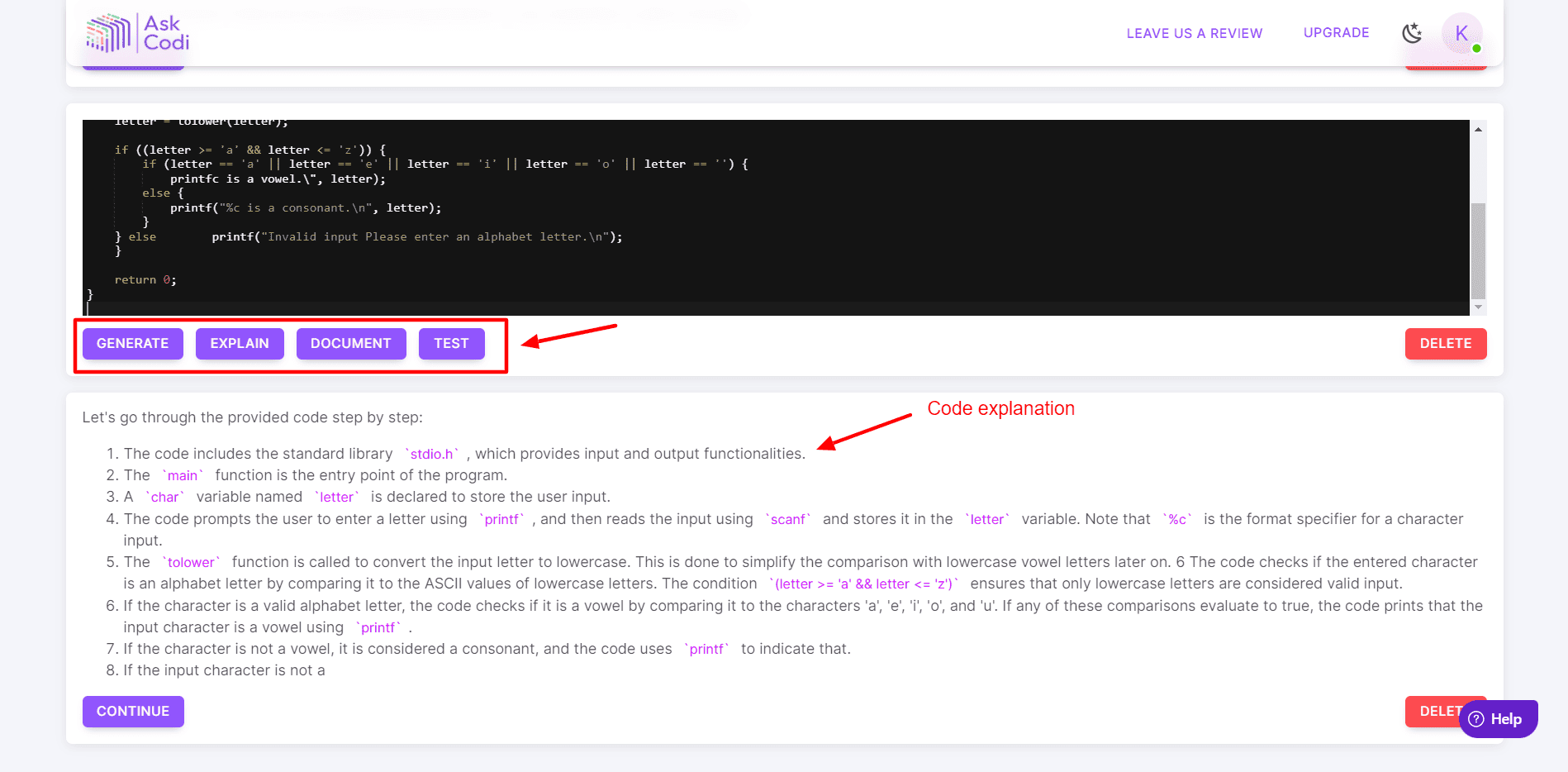Screen dimensions: 1568x772
Task: Click Continue to extend the explanation
Action: (x=133, y=712)
